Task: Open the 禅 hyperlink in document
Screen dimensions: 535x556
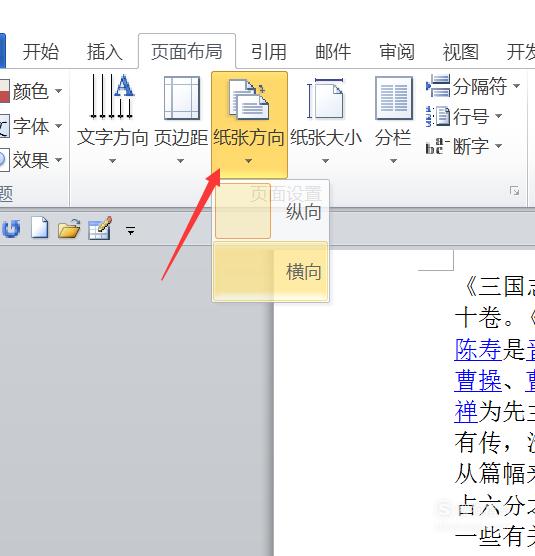Action: click(x=466, y=412)
